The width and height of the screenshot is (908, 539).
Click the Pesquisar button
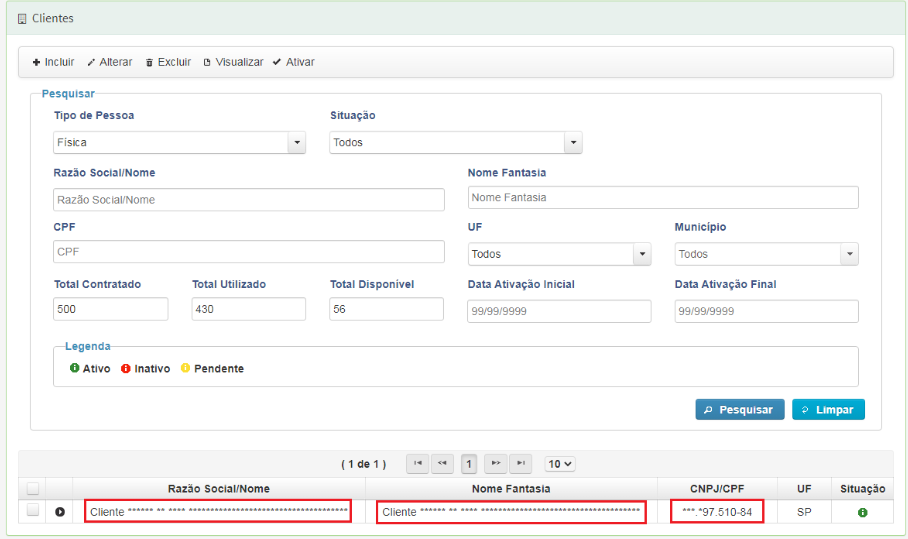[739, 409]
